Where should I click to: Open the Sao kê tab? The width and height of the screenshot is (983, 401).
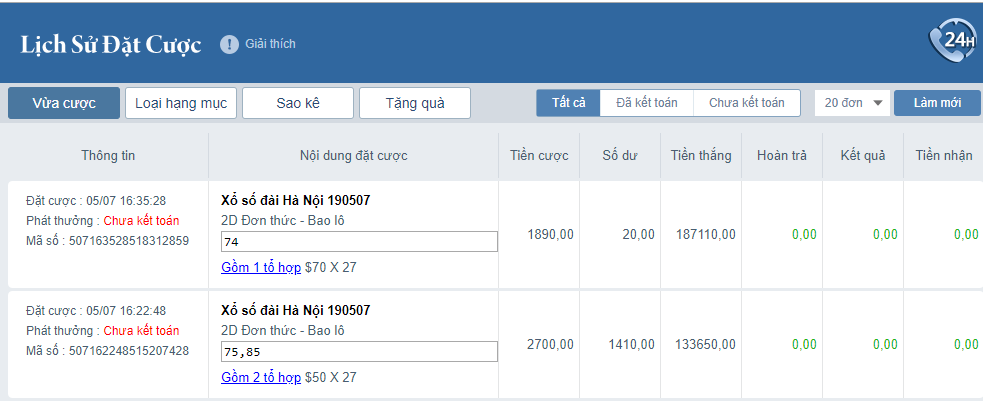[297, 103]
